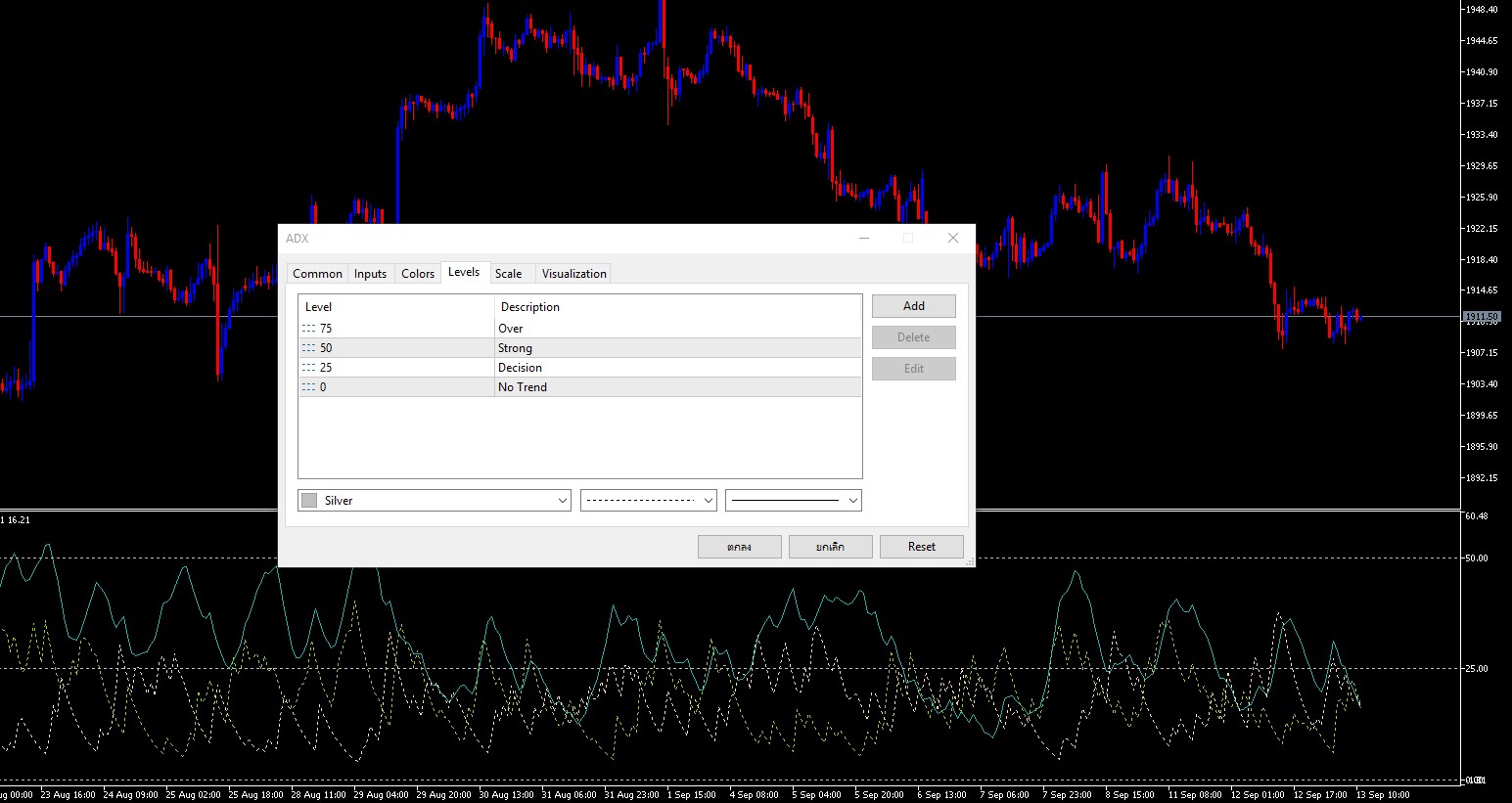Viewport: 1512px width, 803px height.
Task: Click the Silver color swatch
Action: tap(309, 500)
